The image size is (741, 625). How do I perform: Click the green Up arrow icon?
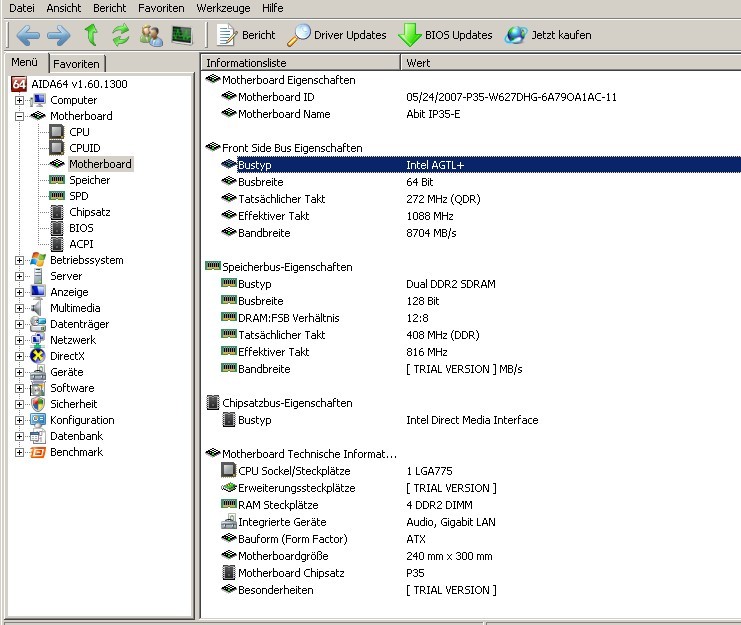91,35
